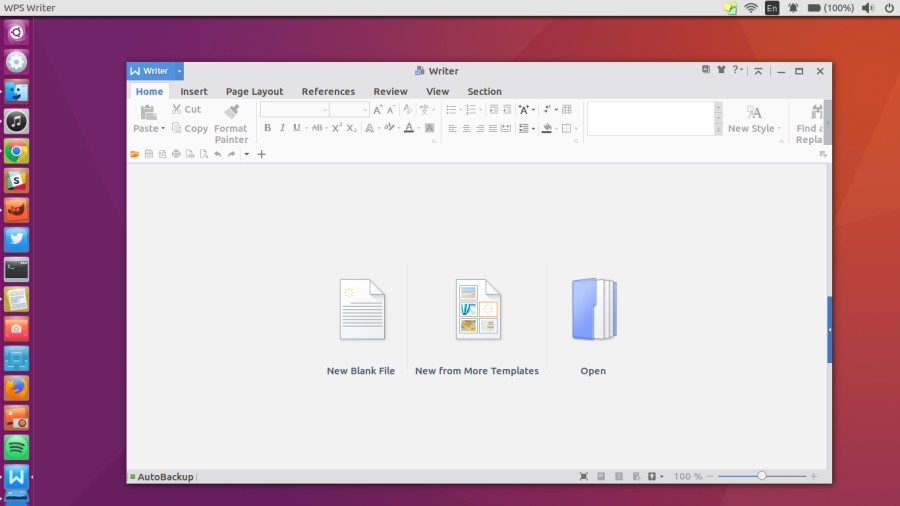Click the Shrink Font icon

coord(391,110)
